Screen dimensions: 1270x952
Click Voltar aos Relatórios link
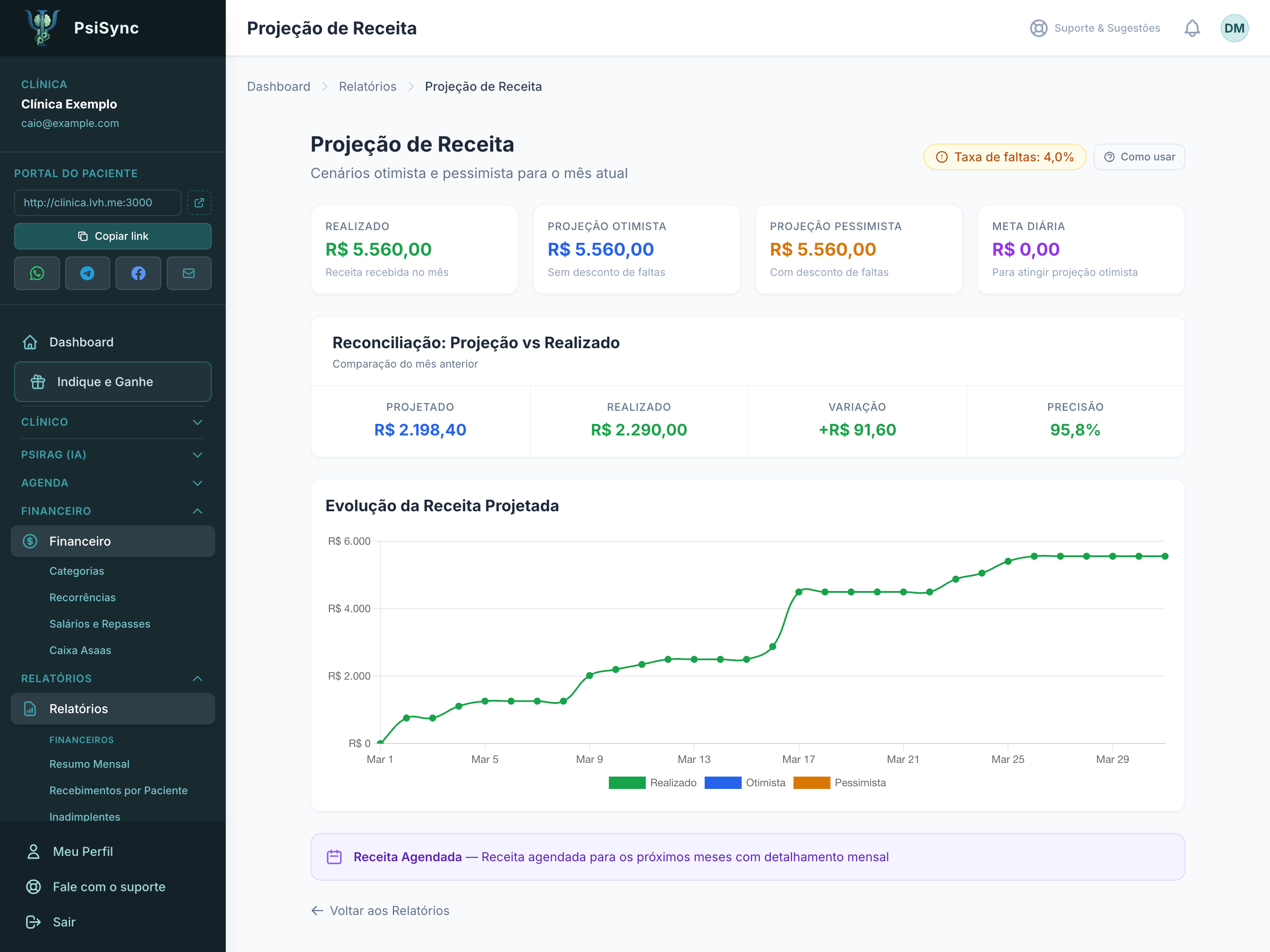[380, 910]
